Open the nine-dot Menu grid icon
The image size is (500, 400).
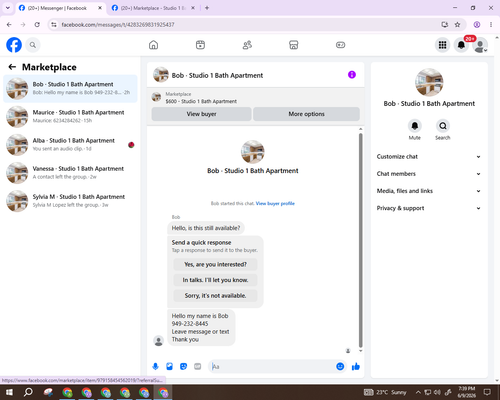click(x=442, y=45)
